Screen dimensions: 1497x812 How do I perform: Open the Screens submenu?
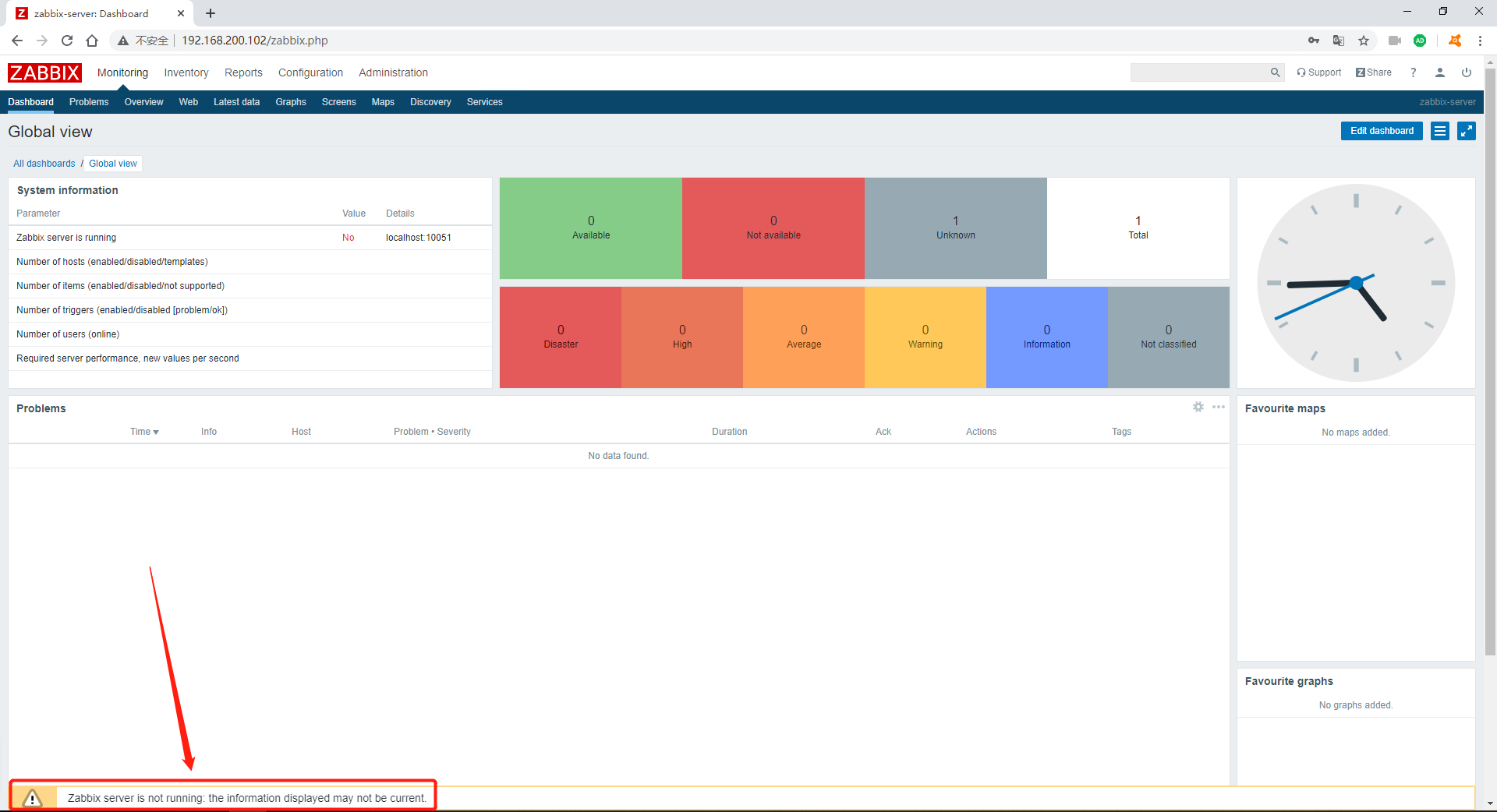pos(338,102)
